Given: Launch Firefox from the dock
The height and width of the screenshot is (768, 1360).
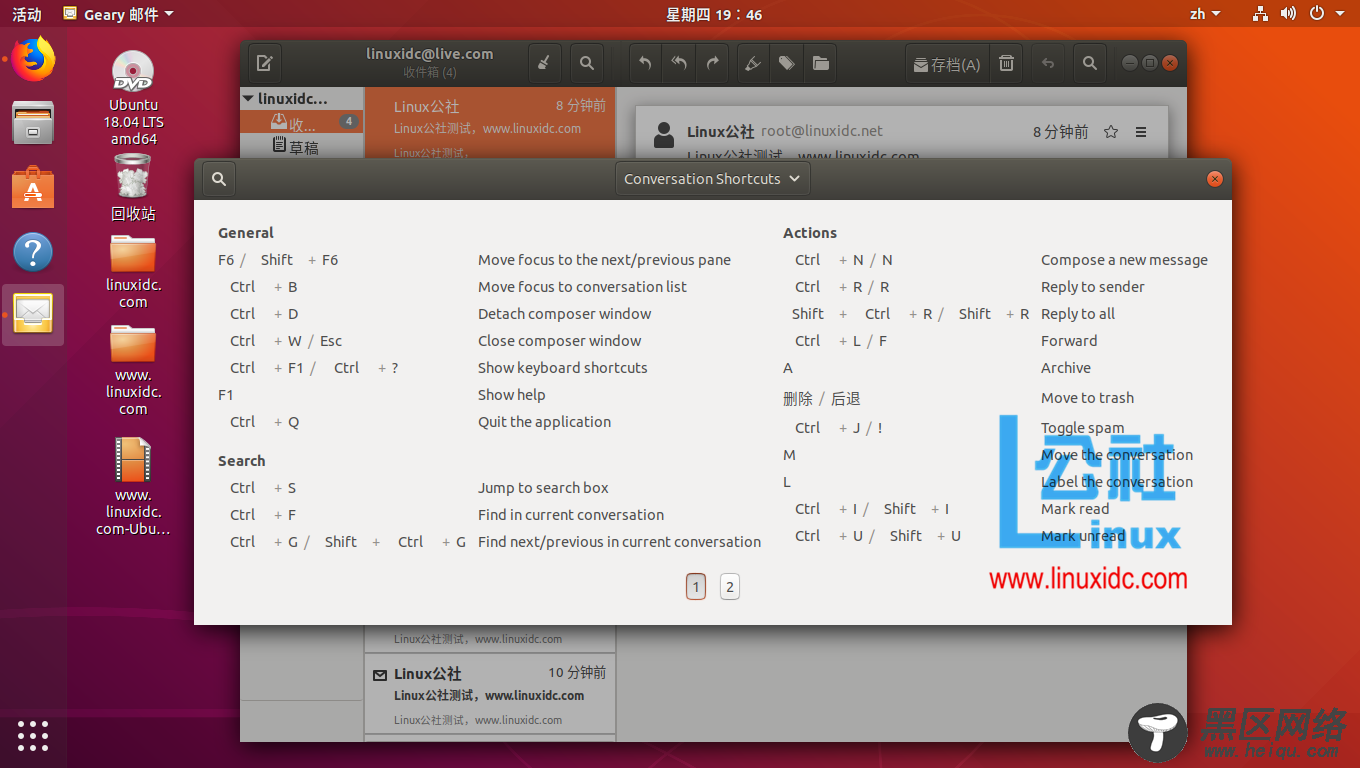Looking at the screenshot, I should point(33,58).
